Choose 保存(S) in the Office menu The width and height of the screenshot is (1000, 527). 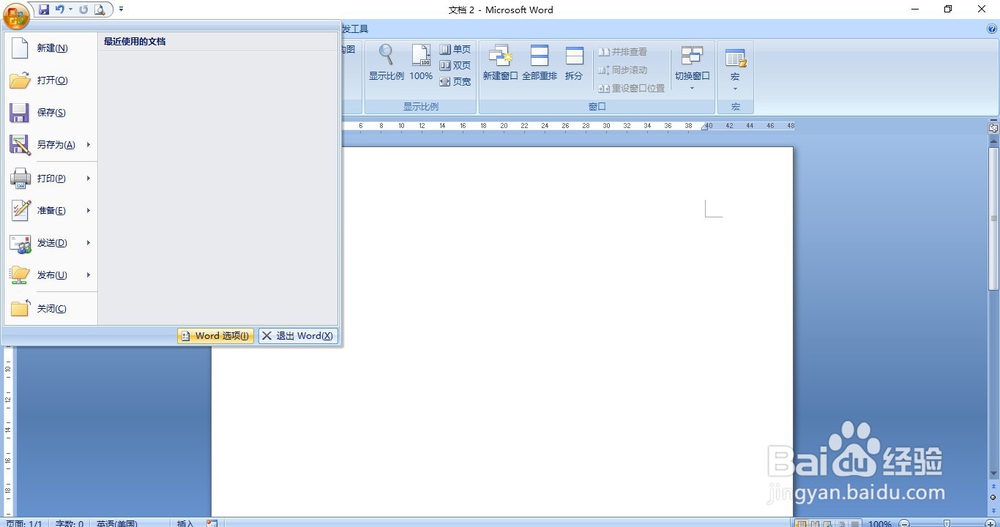[x=51, y=112]
